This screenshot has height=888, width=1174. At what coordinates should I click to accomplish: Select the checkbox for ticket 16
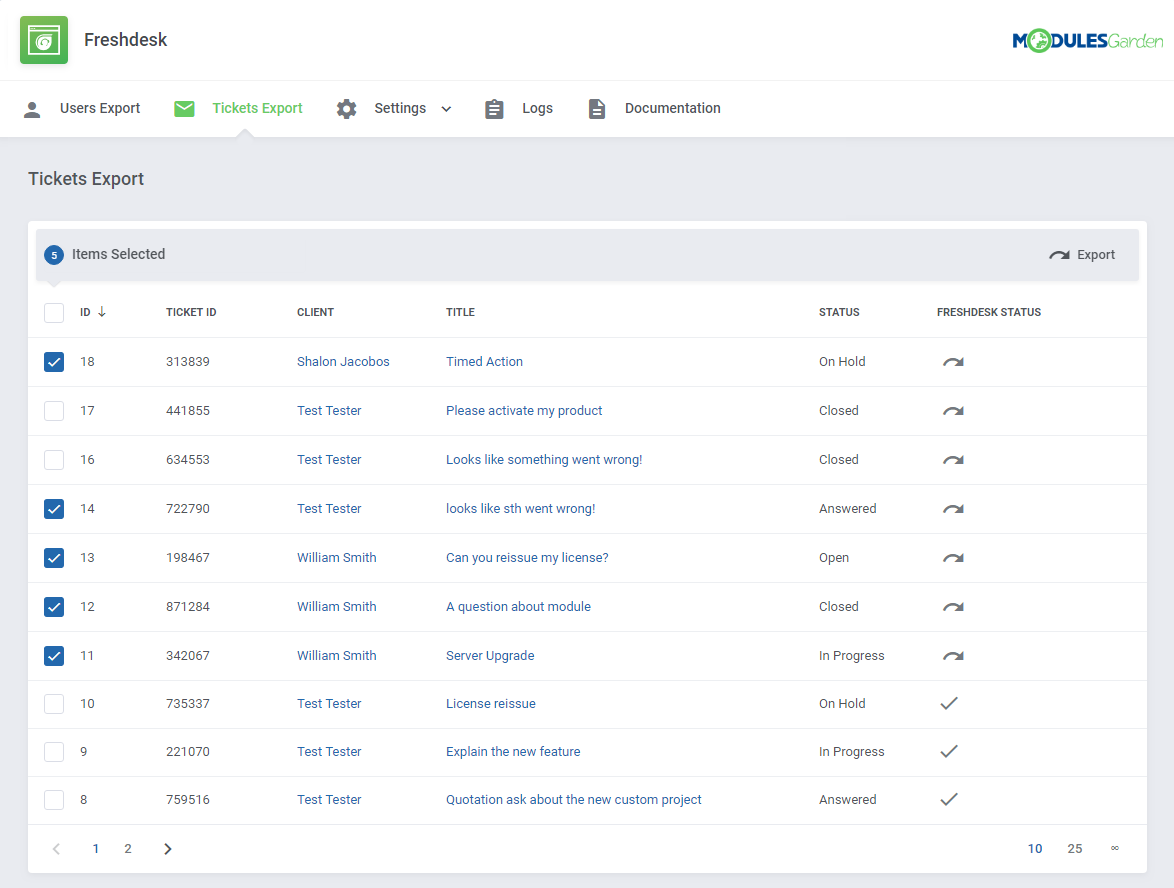click(x=53, y=459)
